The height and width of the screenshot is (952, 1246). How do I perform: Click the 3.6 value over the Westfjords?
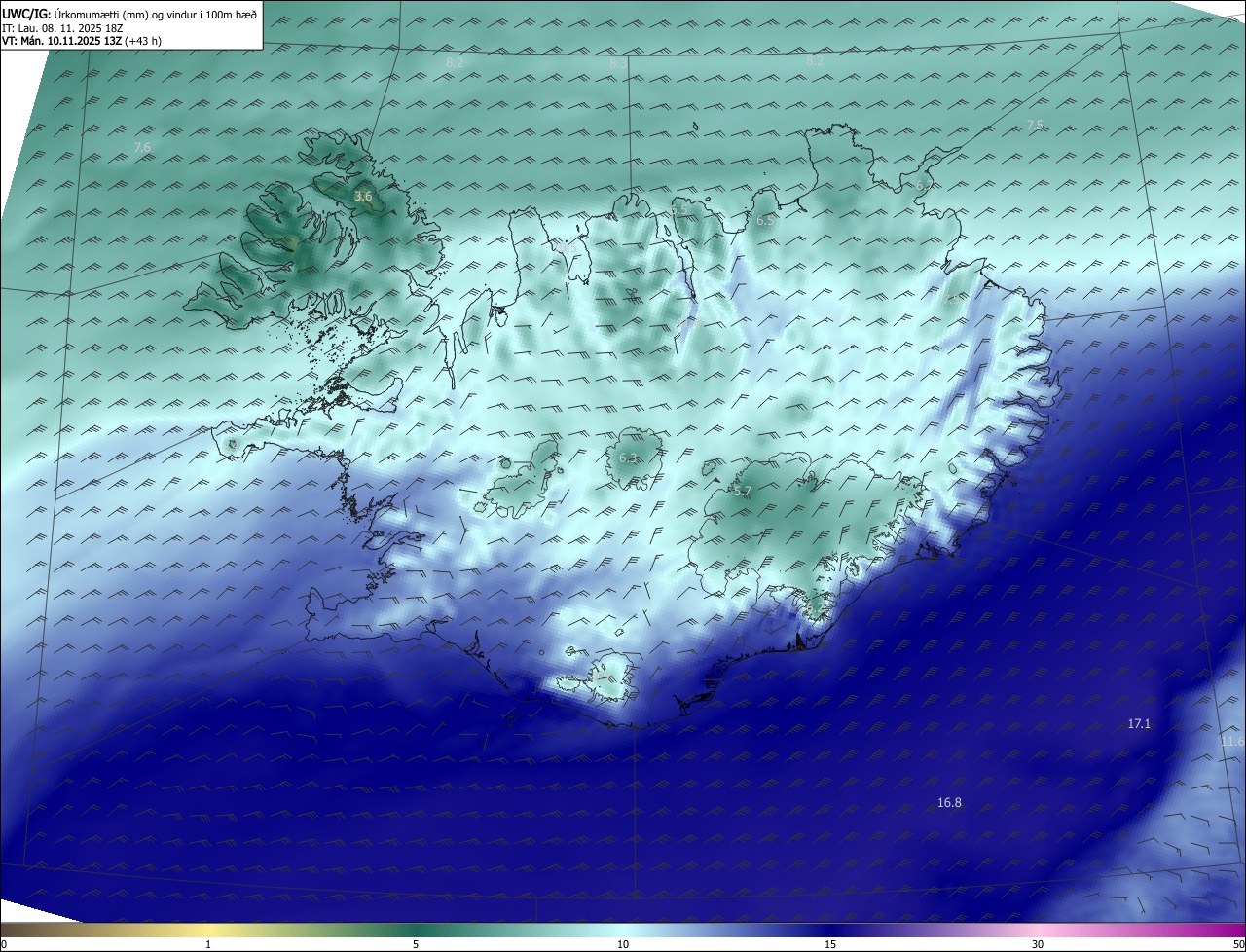click(x=363, y=197)
